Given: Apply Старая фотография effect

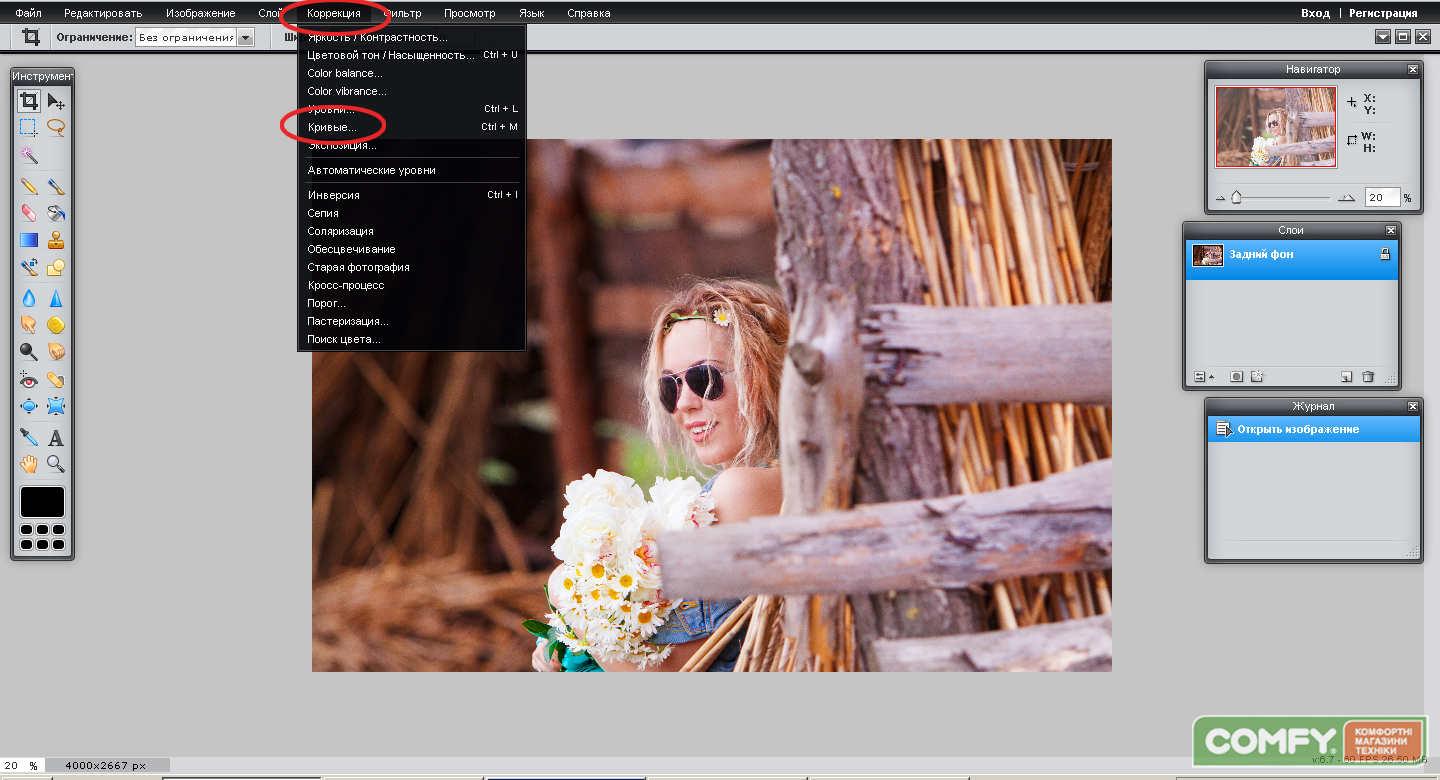Looking at the screenshot, I should pos(412,267).
